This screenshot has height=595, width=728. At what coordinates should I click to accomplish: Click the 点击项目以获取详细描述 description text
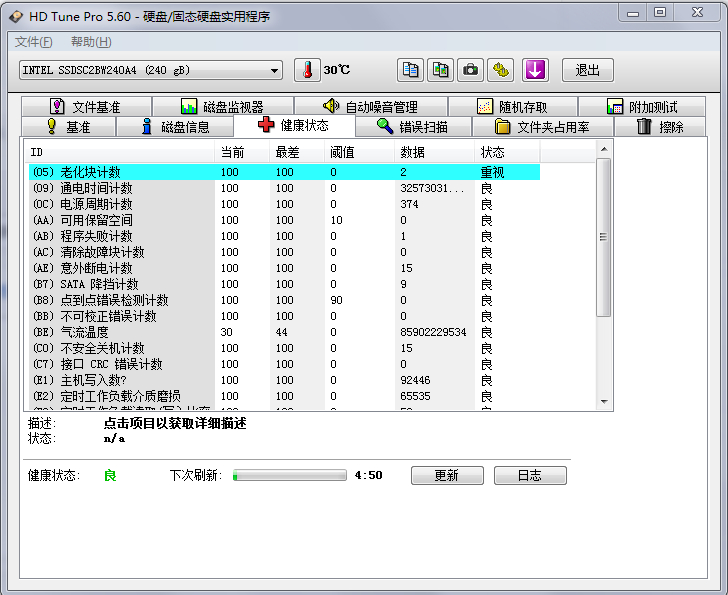point(175,423)
